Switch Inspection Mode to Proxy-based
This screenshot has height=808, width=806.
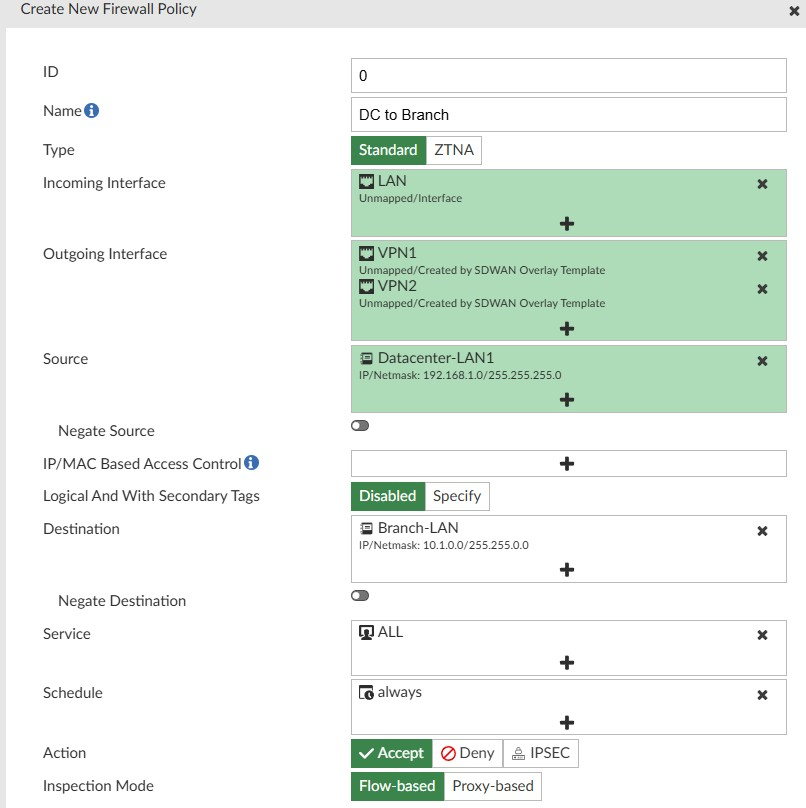click(492, 786)
